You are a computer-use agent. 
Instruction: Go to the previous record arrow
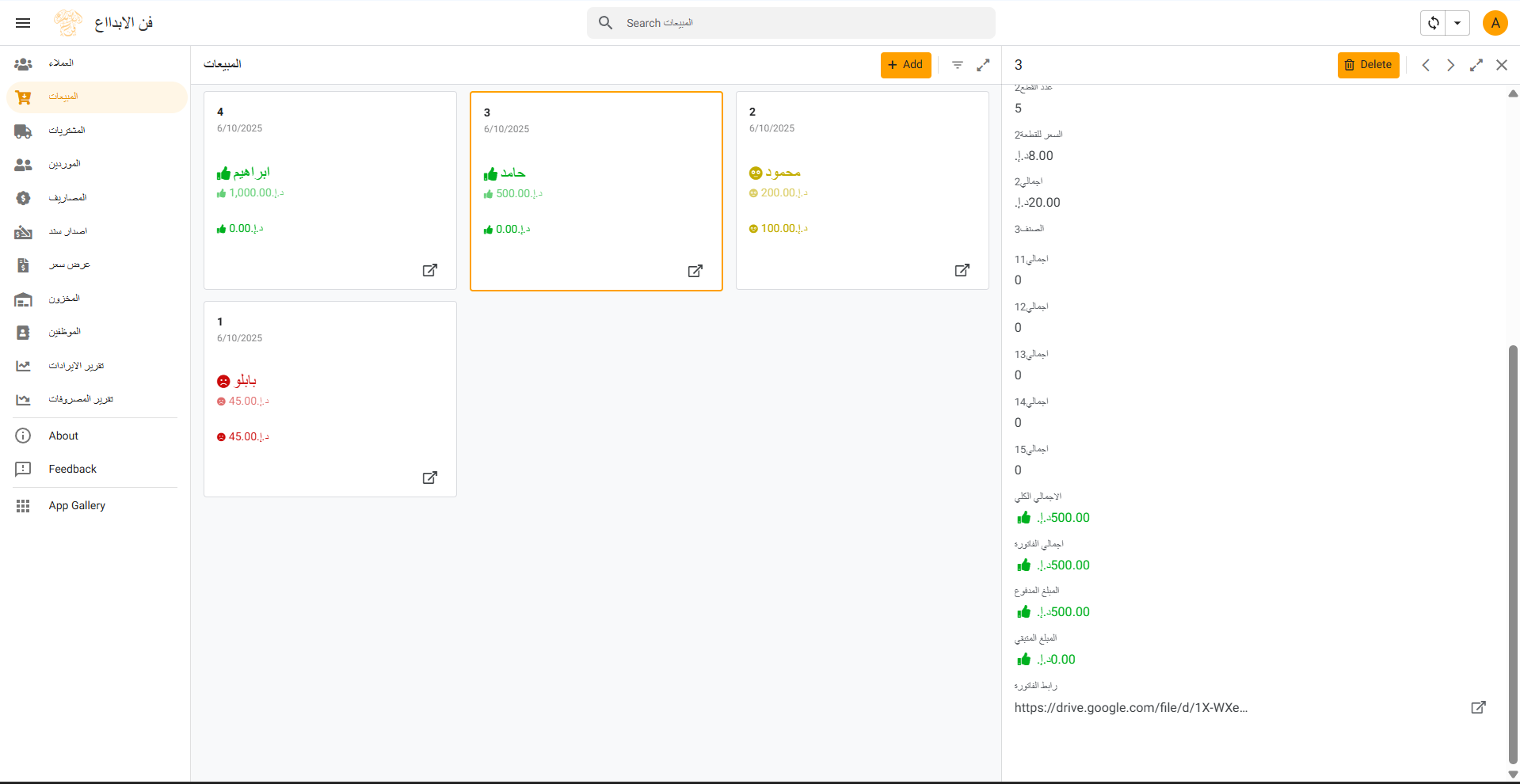coord(1425,65)
